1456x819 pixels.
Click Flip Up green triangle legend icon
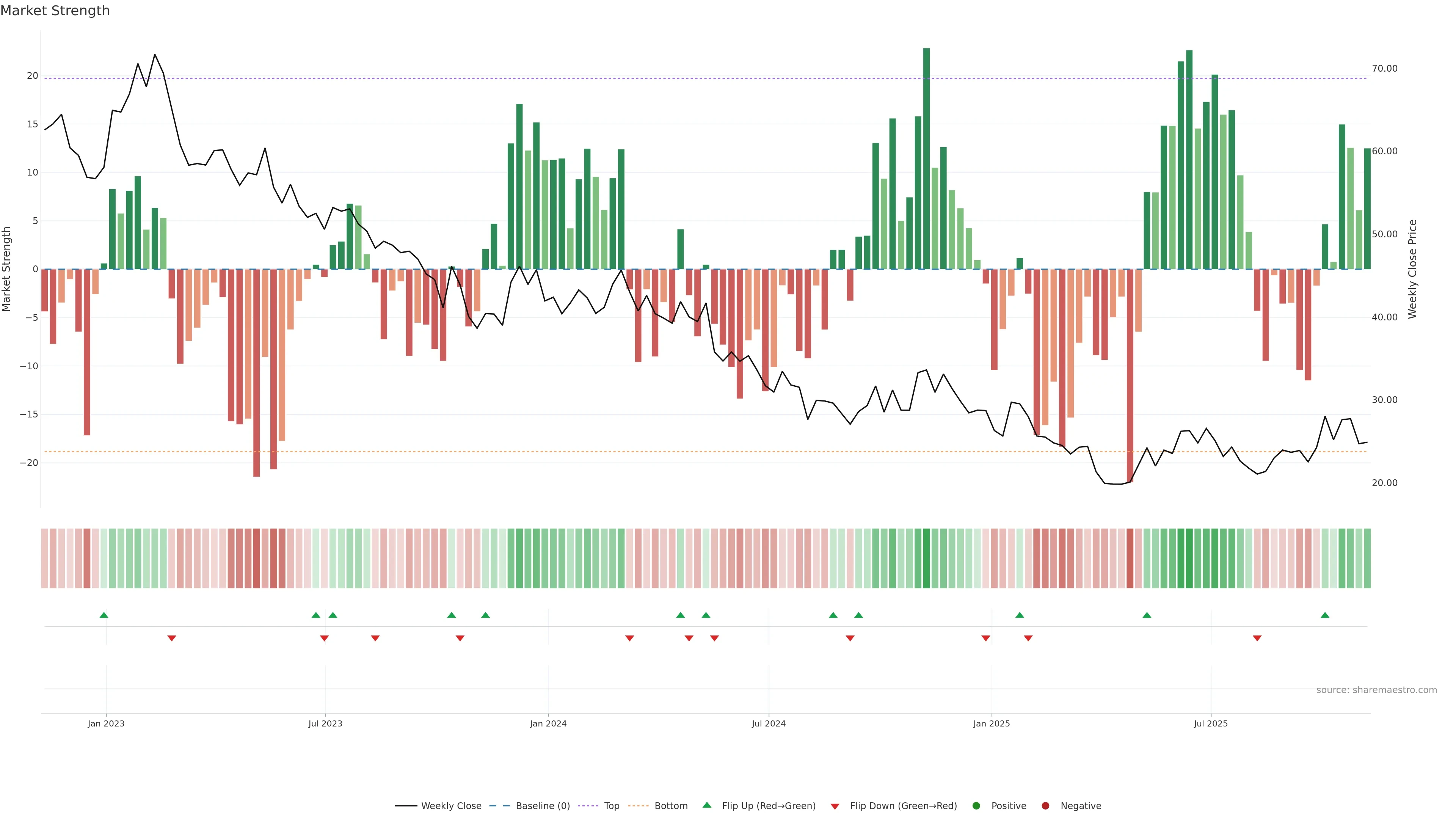706,805
